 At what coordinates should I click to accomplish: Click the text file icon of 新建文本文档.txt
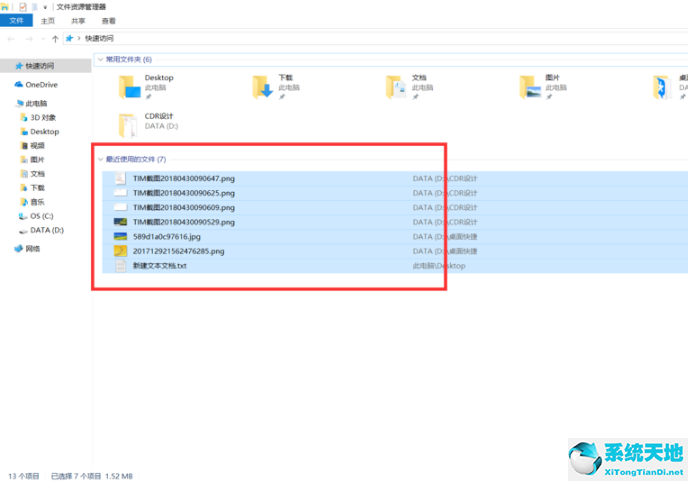click(121, 266)
